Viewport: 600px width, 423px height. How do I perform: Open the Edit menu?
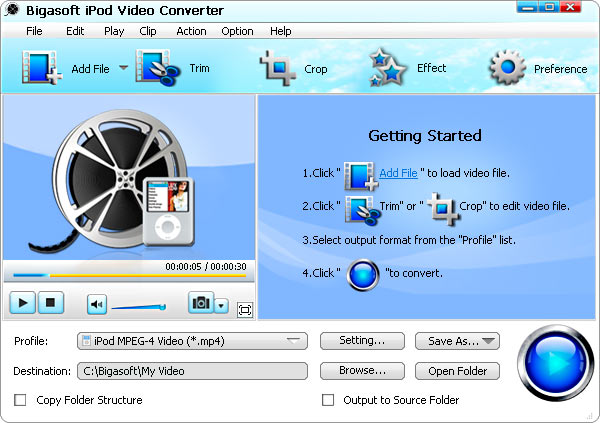[75, 31]
